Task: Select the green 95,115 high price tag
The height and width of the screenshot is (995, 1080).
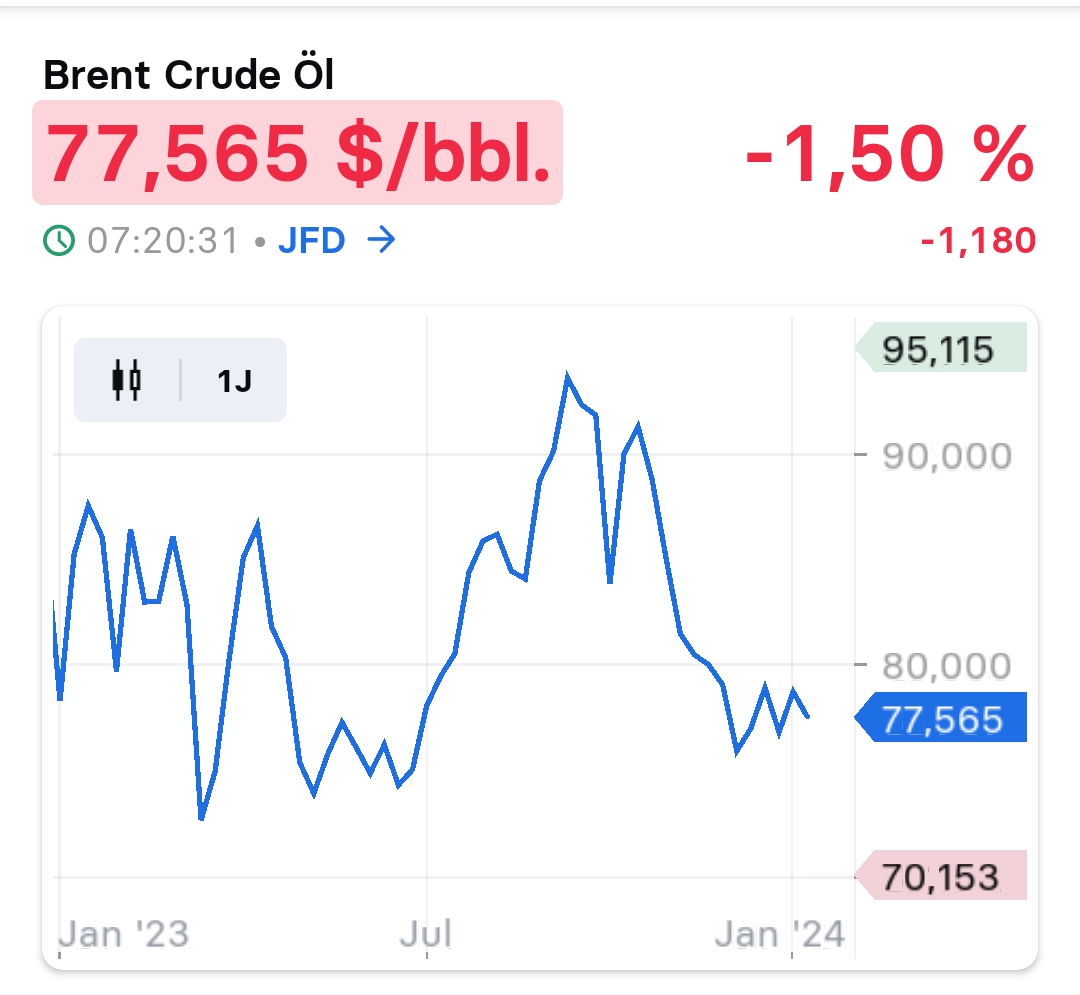Action: tap(940, 349)
